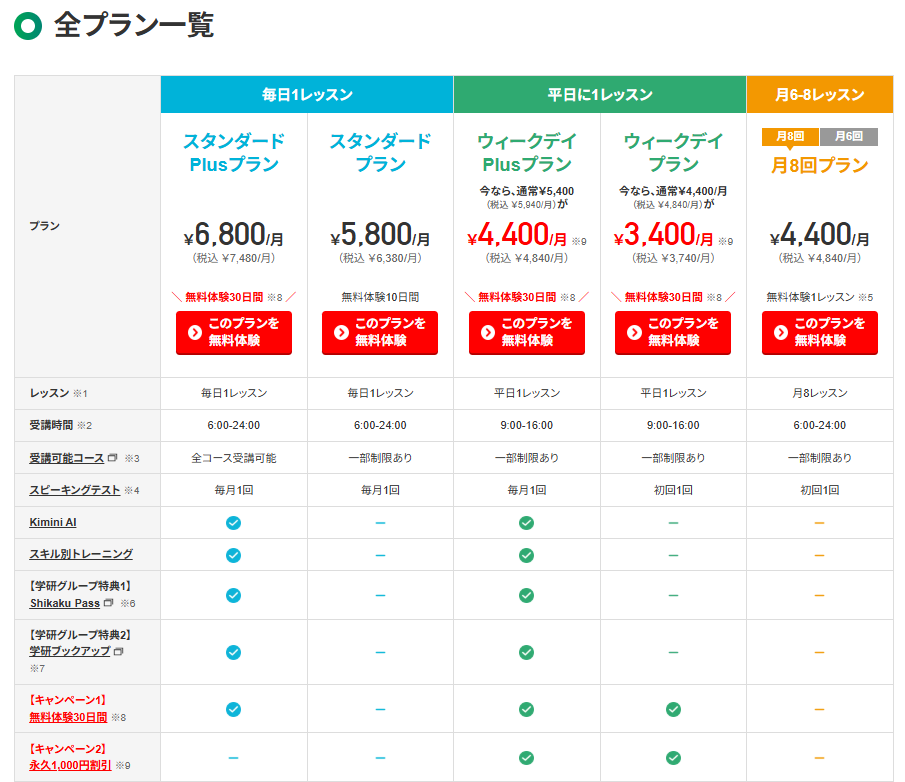Click the Kimini AI checkmark under スタンダードPlusプラン
The image size is (905, 782).
(233, 522)
